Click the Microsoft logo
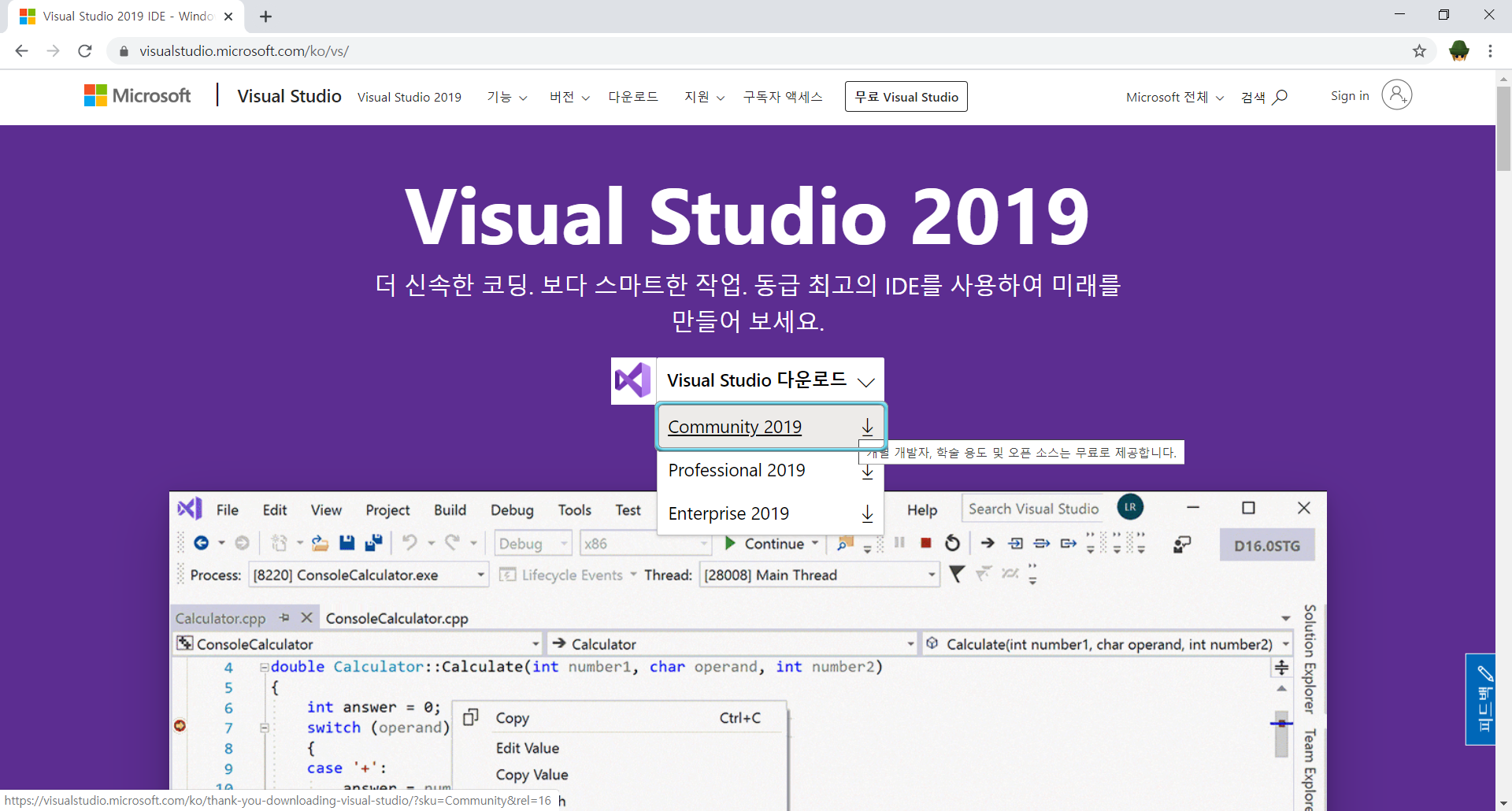 [137, 96]
